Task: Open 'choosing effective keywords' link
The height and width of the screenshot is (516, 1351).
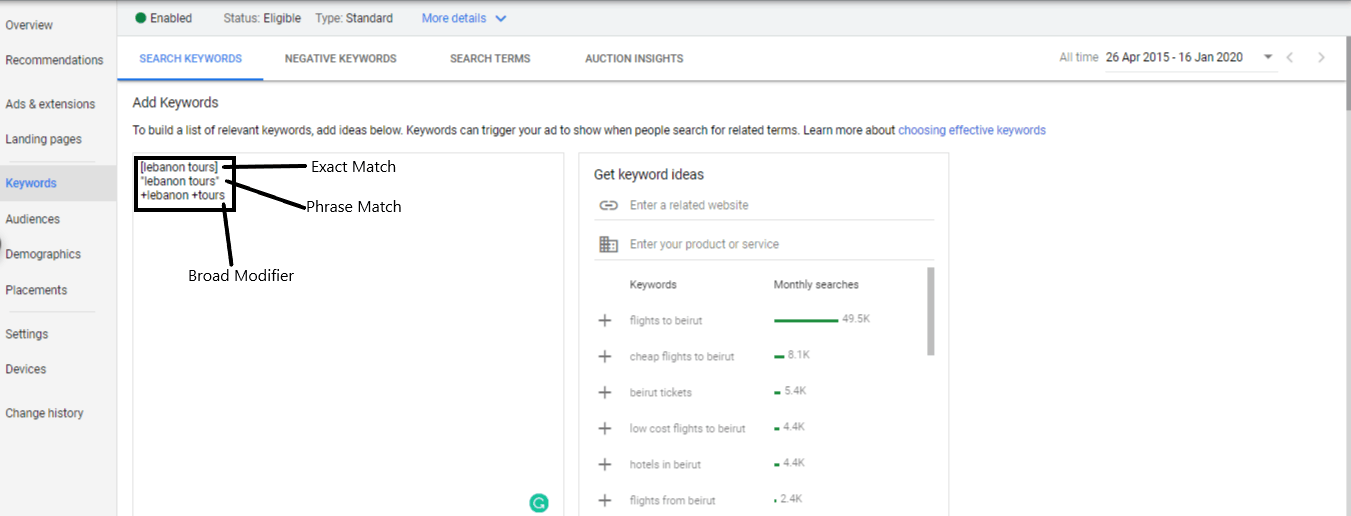Action: pos(972,130)
